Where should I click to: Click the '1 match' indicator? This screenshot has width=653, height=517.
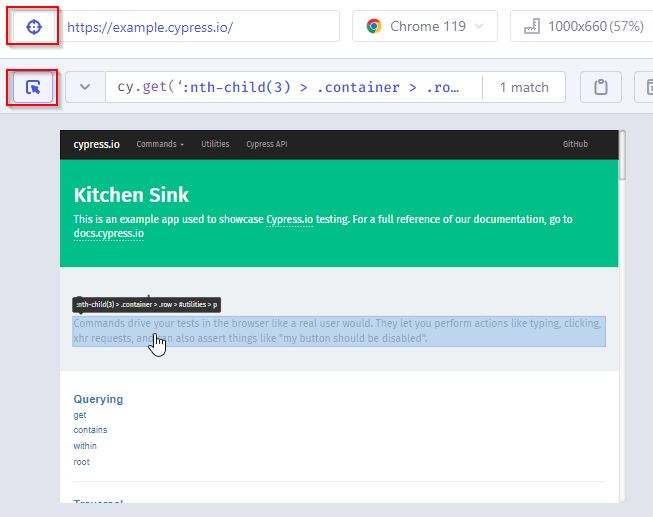524,87
